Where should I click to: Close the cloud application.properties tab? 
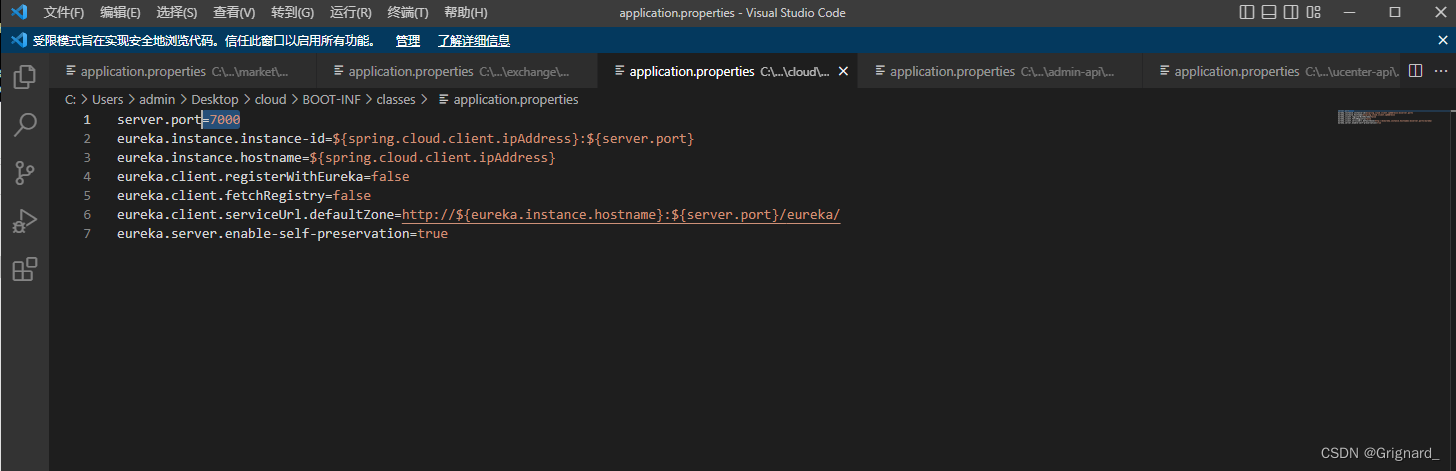tap(843, 71)
